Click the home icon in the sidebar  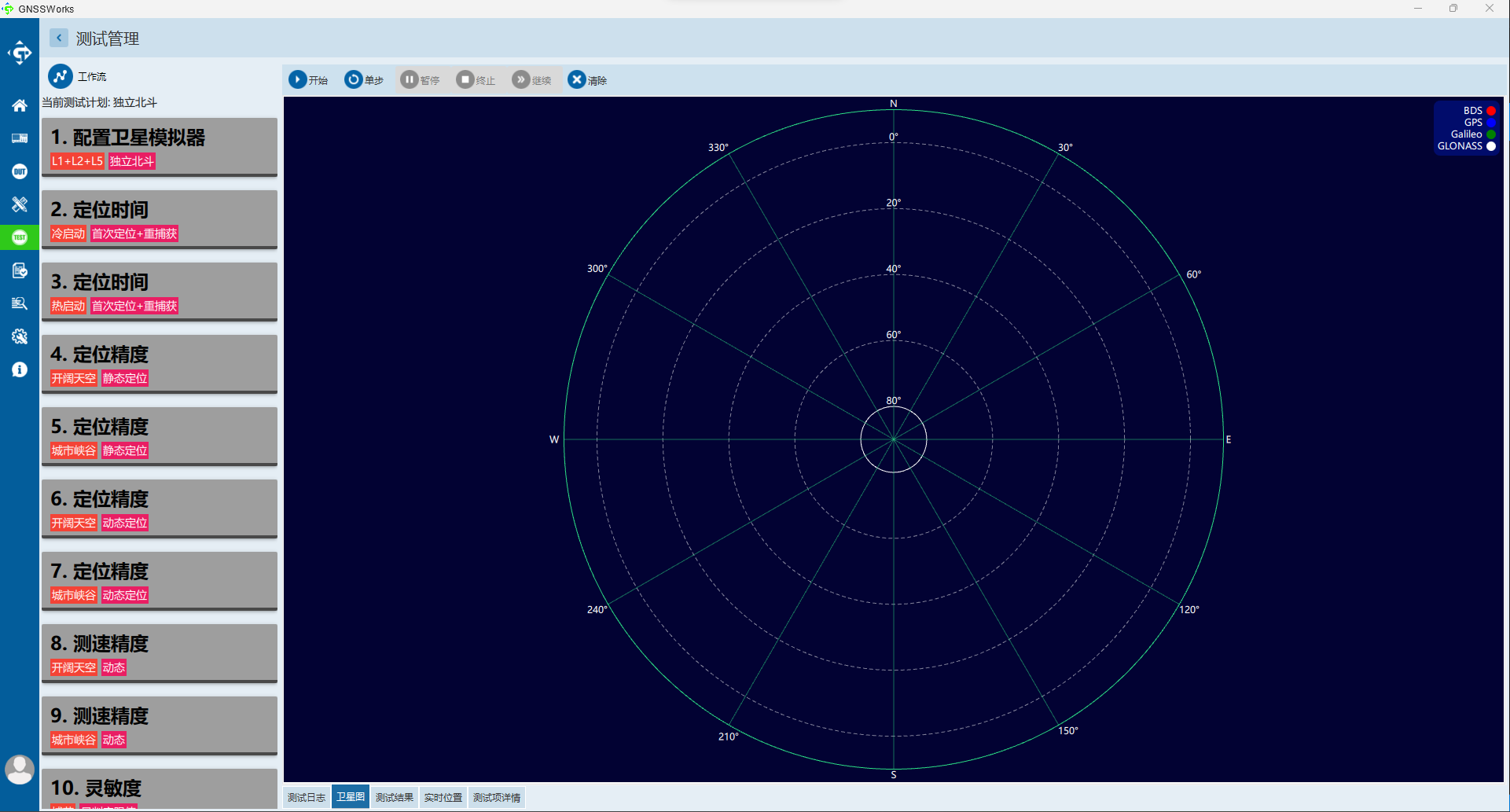click(x=20, y=105)
